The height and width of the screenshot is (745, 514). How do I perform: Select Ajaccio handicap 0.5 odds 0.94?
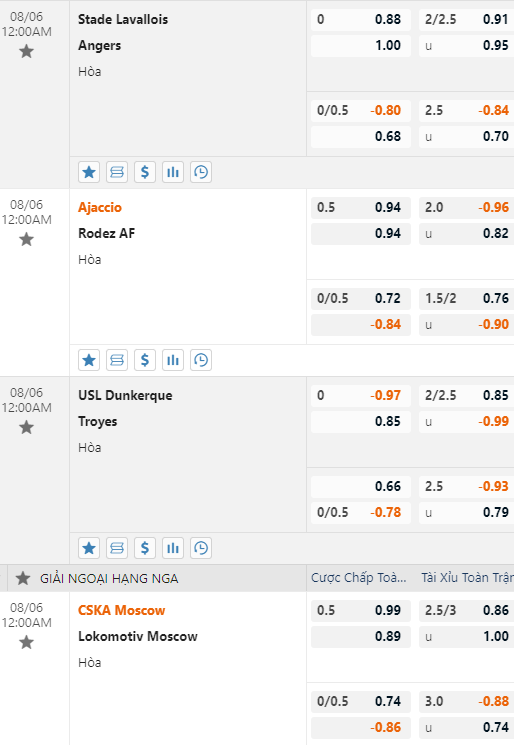coord(361,207)
